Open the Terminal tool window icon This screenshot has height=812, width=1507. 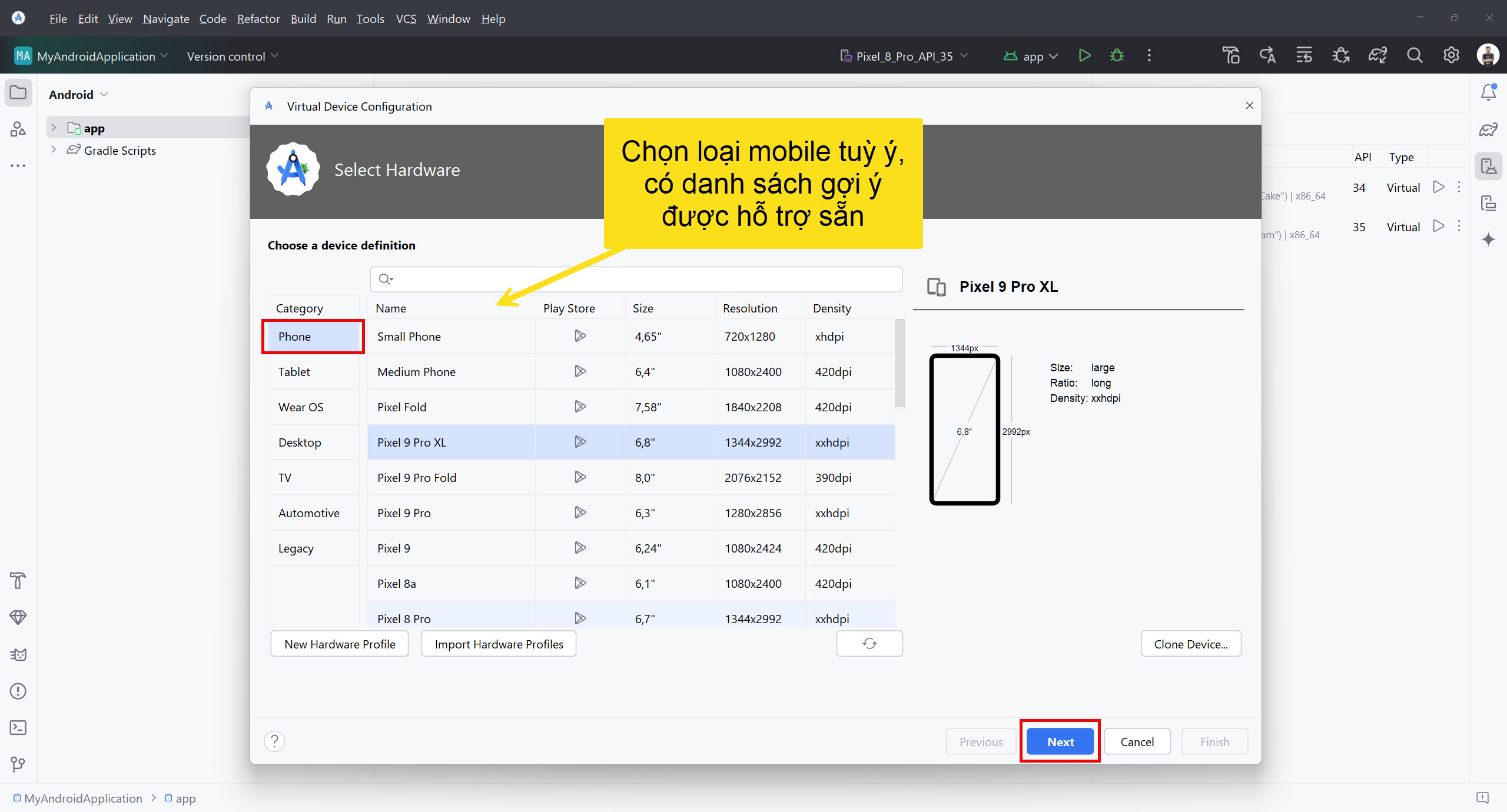(x=18, y=728)
